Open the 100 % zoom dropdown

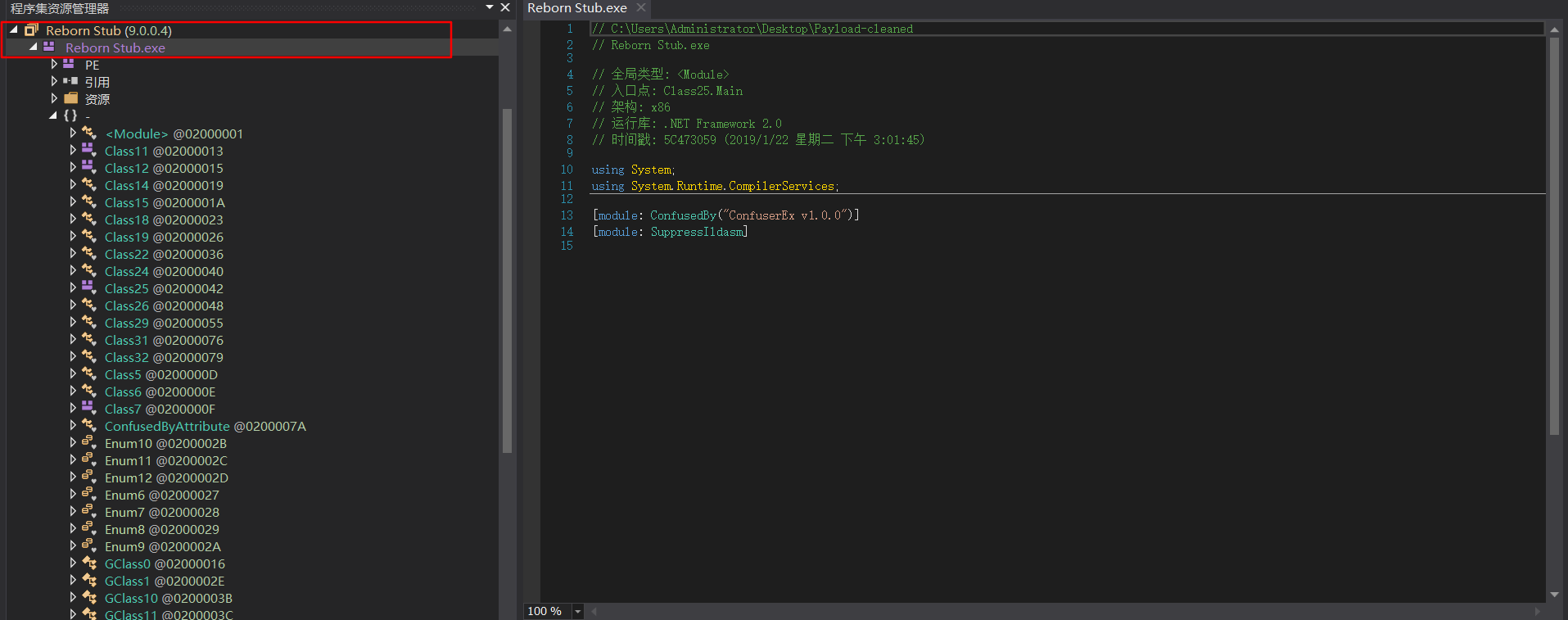pos(578,612)
